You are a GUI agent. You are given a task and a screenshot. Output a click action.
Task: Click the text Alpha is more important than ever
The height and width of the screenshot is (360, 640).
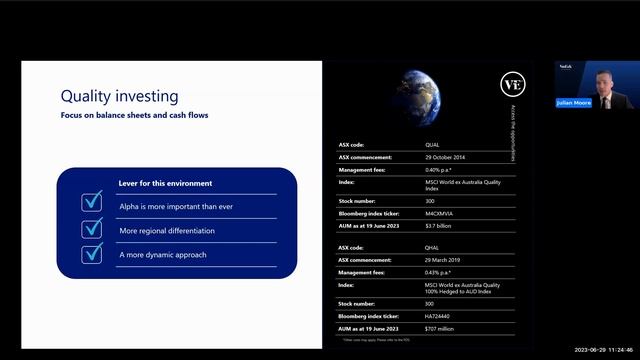[176, 207]
